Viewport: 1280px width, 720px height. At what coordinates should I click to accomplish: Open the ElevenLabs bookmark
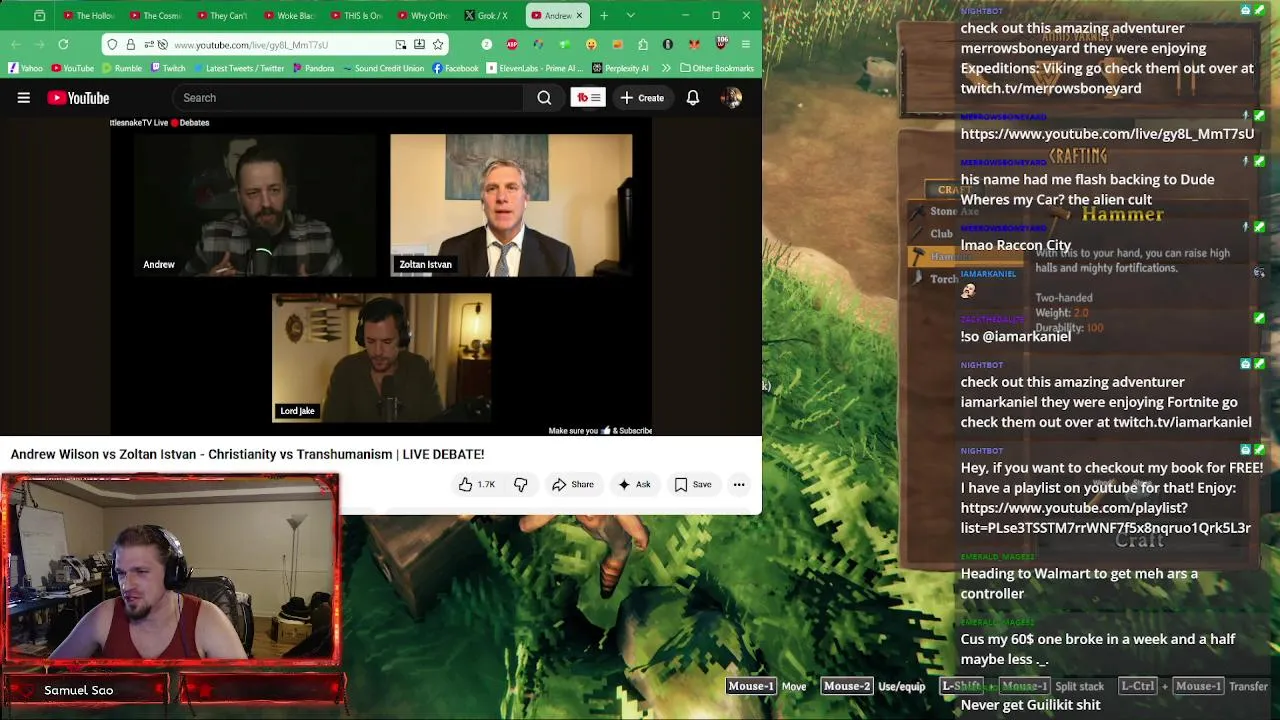tap(535, 68)
